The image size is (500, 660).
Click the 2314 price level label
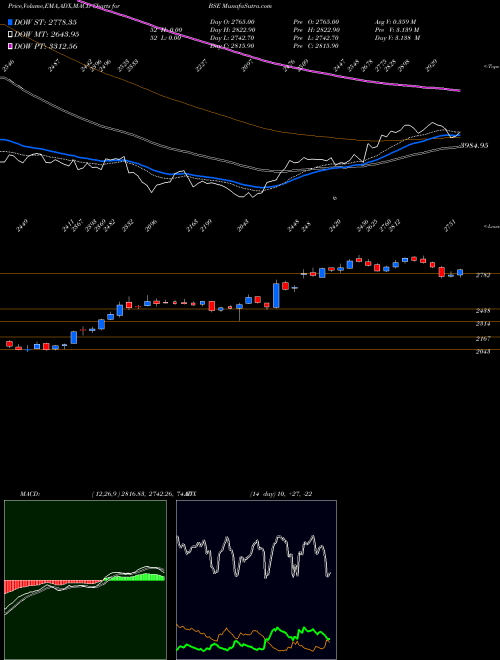[x=483, y=324]
